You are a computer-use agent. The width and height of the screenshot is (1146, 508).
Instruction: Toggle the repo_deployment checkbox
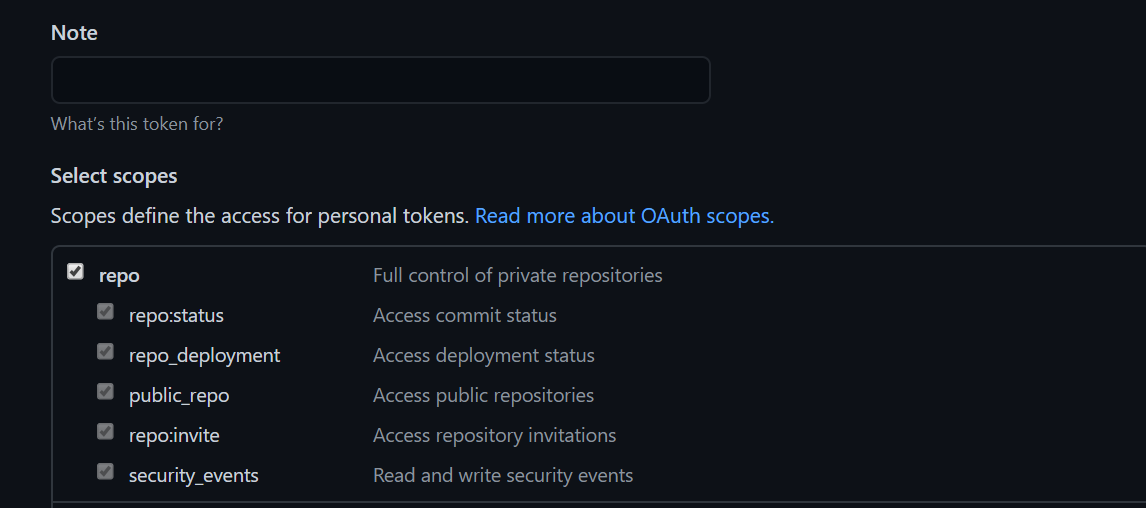pos(105,352)
